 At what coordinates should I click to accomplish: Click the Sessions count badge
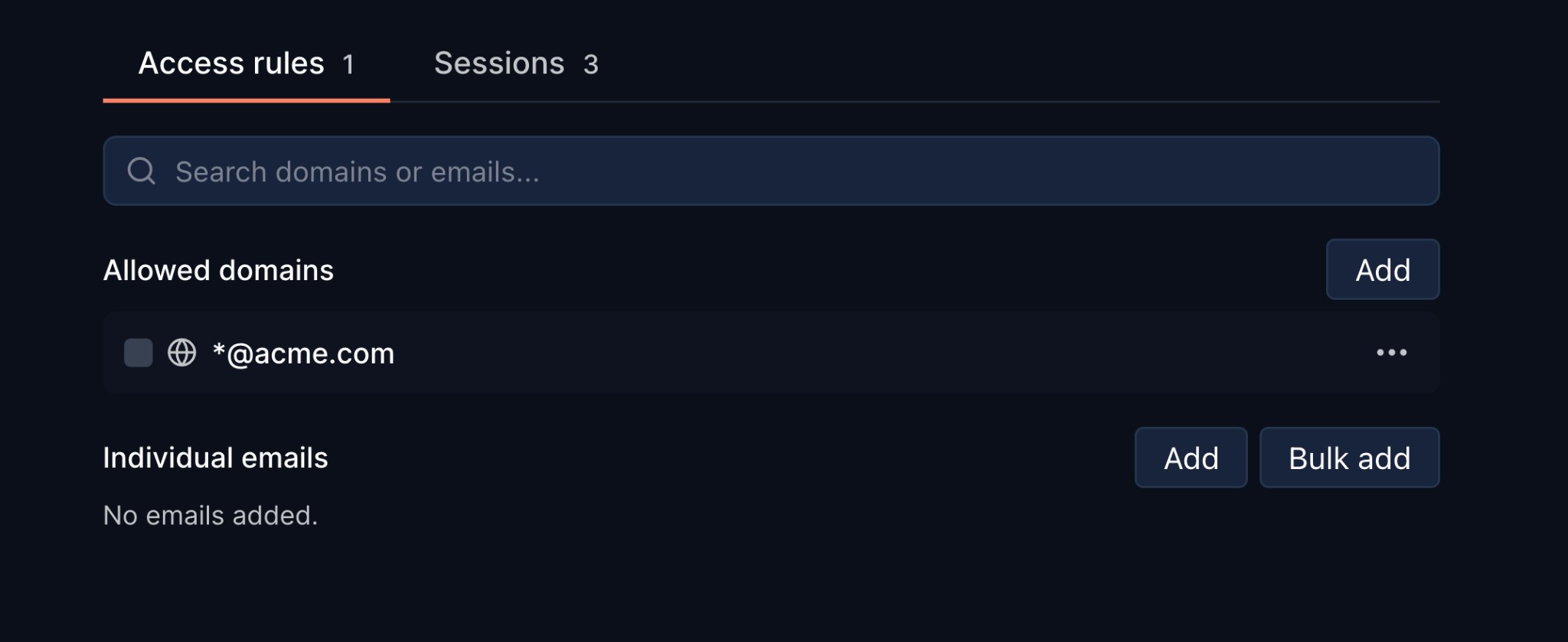tap(591, 64)
